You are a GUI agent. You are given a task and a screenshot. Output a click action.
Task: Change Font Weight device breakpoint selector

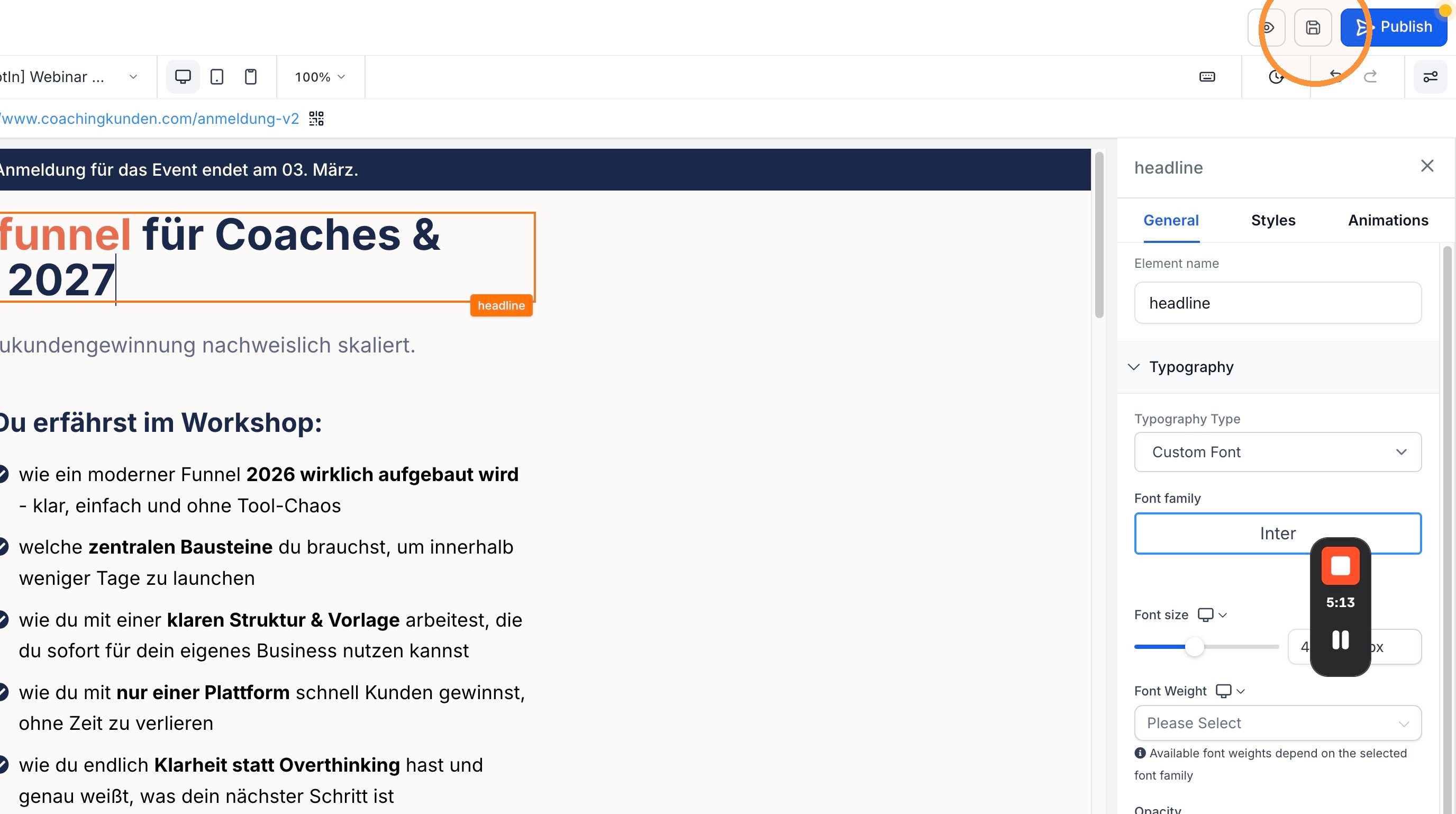pos(1231,691)
